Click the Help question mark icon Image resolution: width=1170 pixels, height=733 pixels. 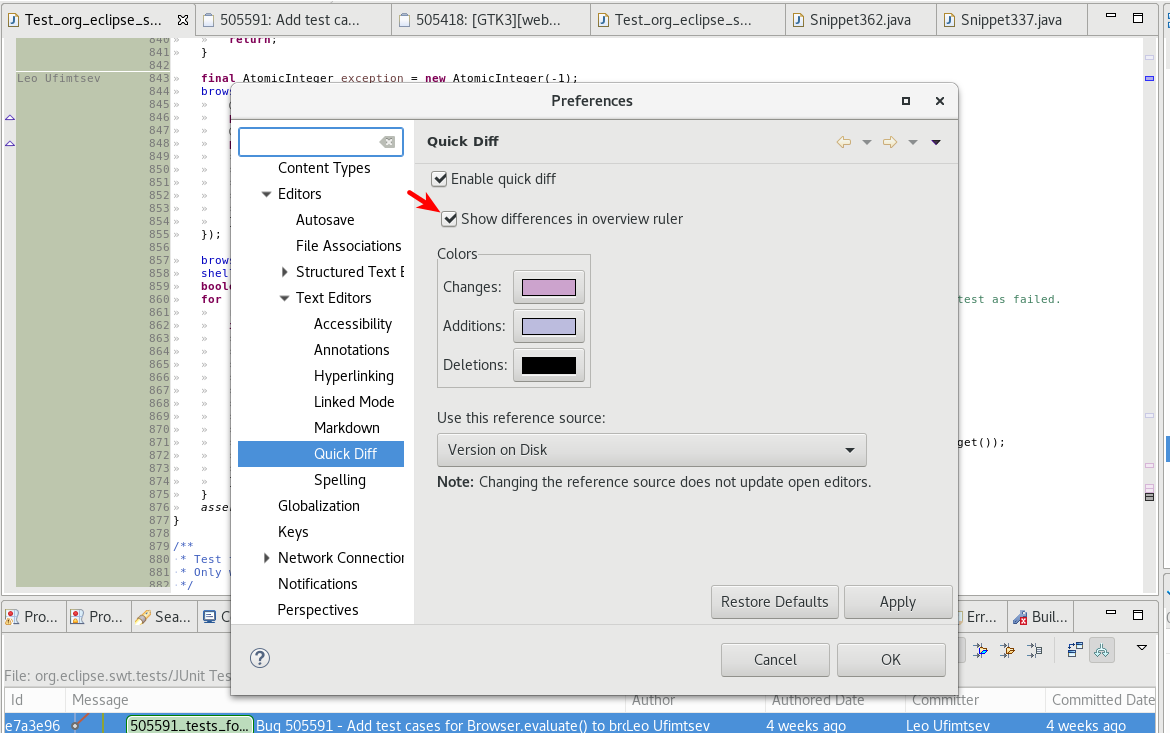coord(260,658)
